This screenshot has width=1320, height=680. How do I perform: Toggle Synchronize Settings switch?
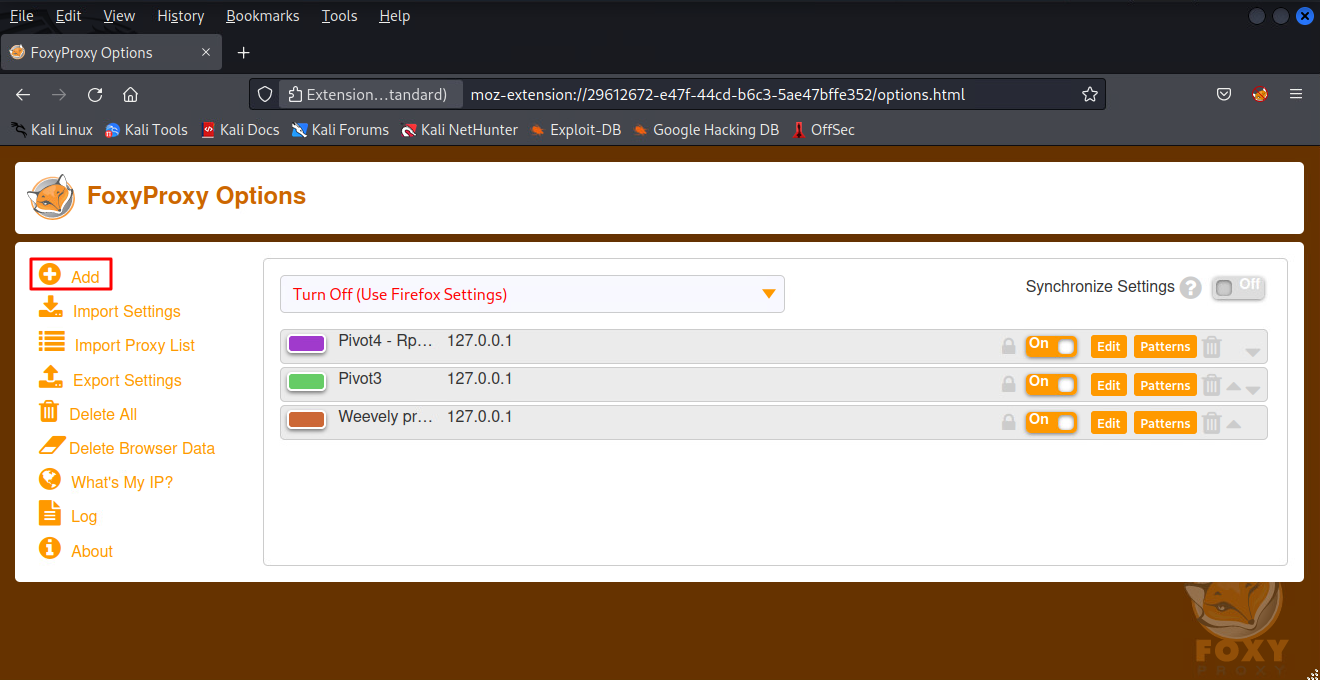click(1238, 288)
